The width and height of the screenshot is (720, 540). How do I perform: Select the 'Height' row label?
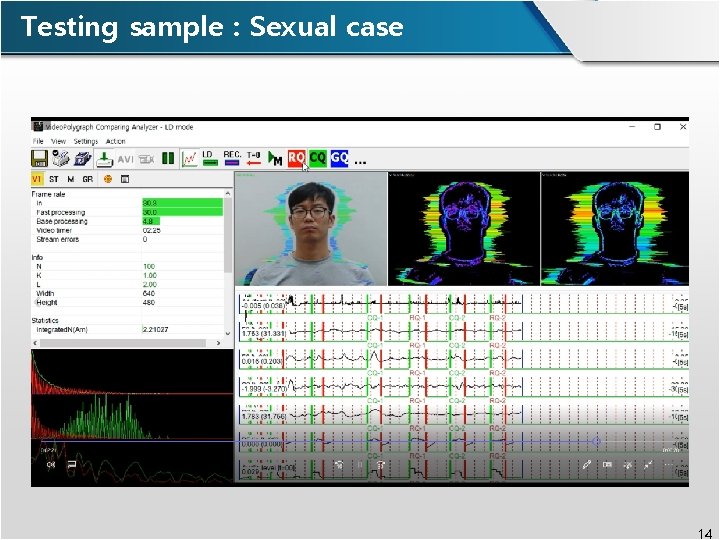pos(47,303)
